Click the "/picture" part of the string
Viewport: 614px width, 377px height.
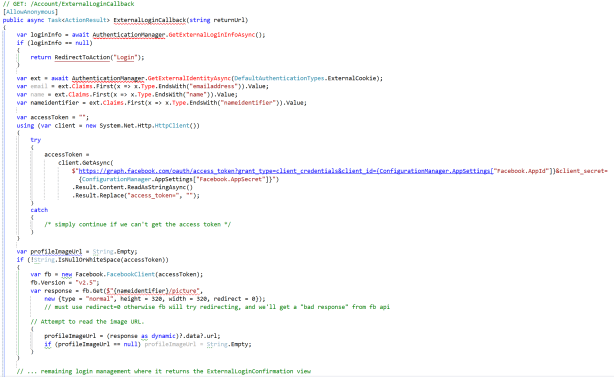coord(182,291)
